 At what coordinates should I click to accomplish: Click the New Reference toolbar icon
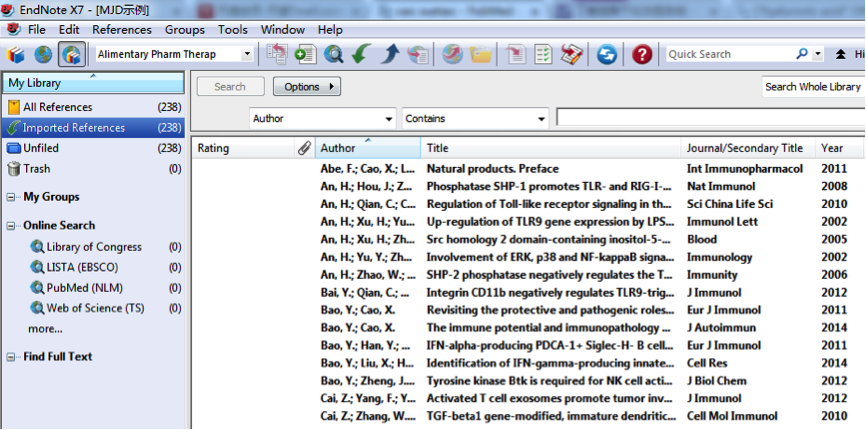(305, 54)
